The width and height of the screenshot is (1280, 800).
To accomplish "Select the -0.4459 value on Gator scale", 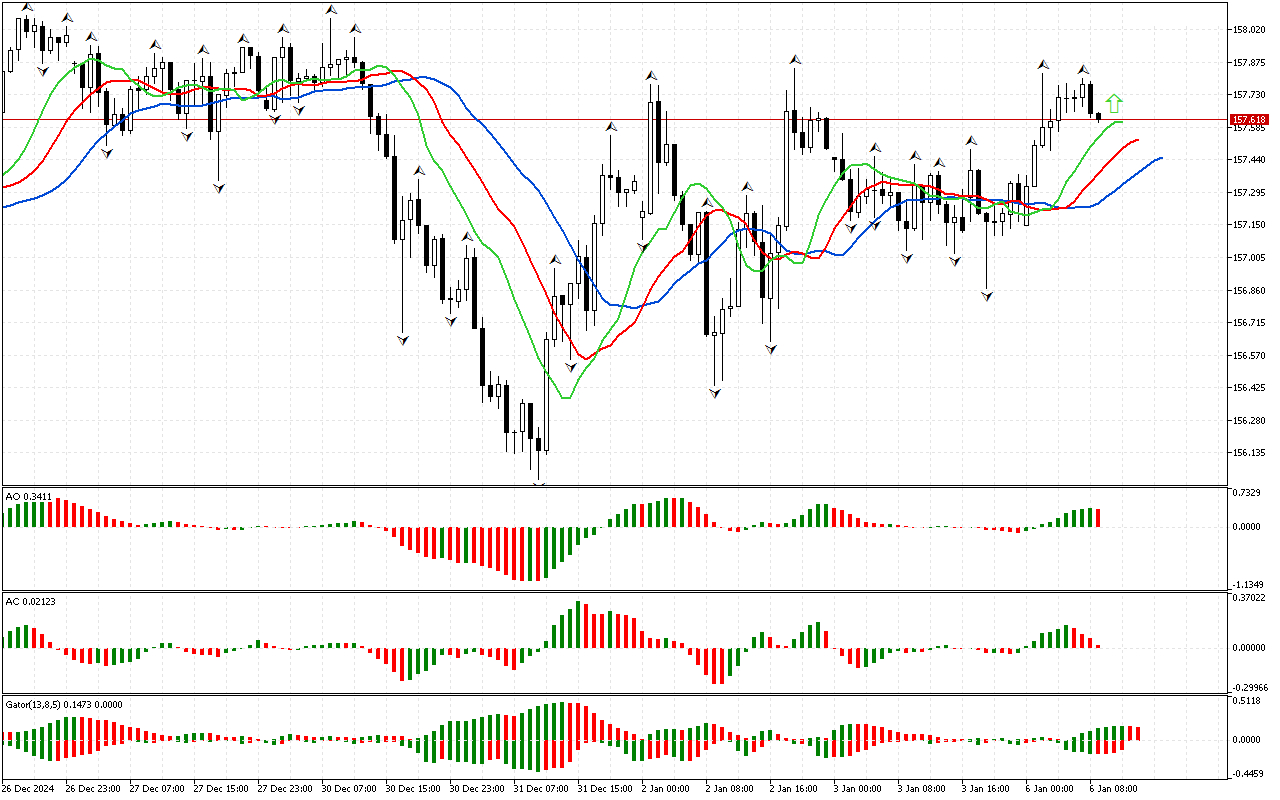I will (1250, 773).
